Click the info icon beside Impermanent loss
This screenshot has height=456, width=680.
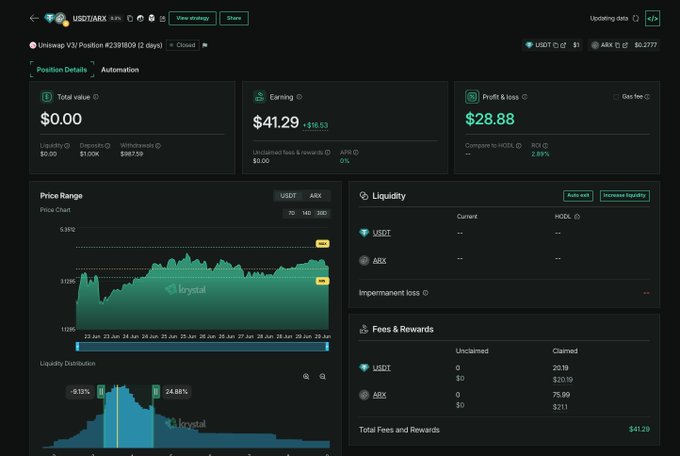[x=425, y=293]
